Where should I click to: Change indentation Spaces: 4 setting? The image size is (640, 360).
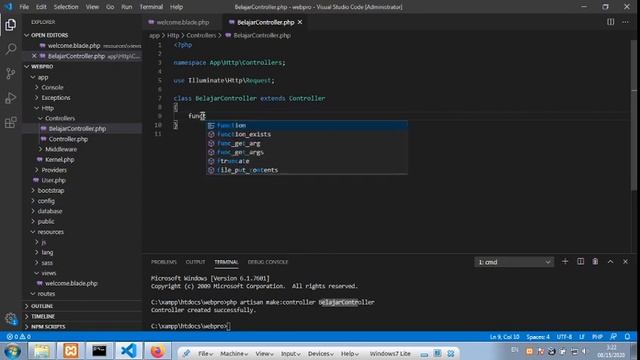[538, 337]
